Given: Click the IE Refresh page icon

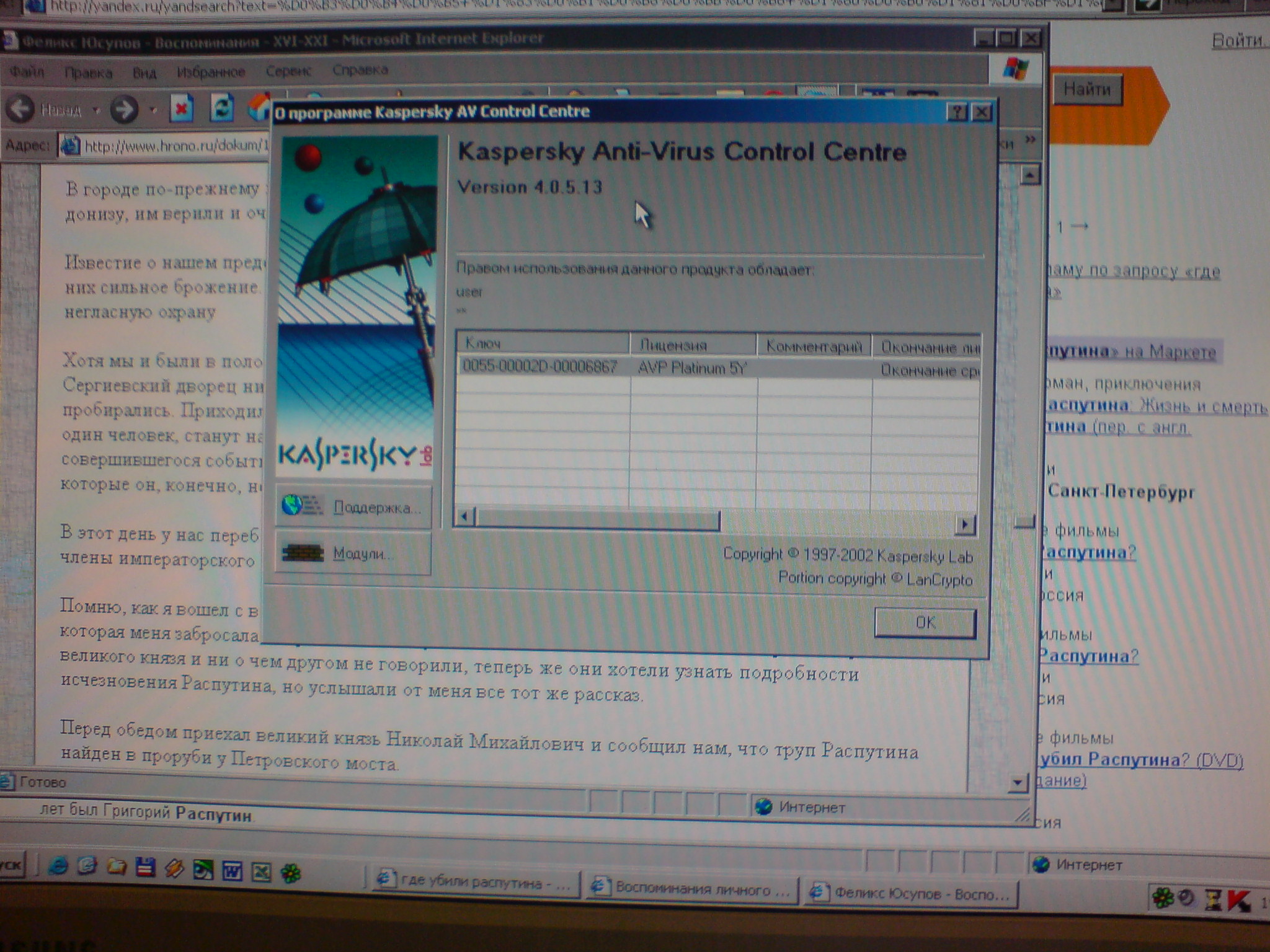Looking at the screenshot, I should tap(221, 109).
